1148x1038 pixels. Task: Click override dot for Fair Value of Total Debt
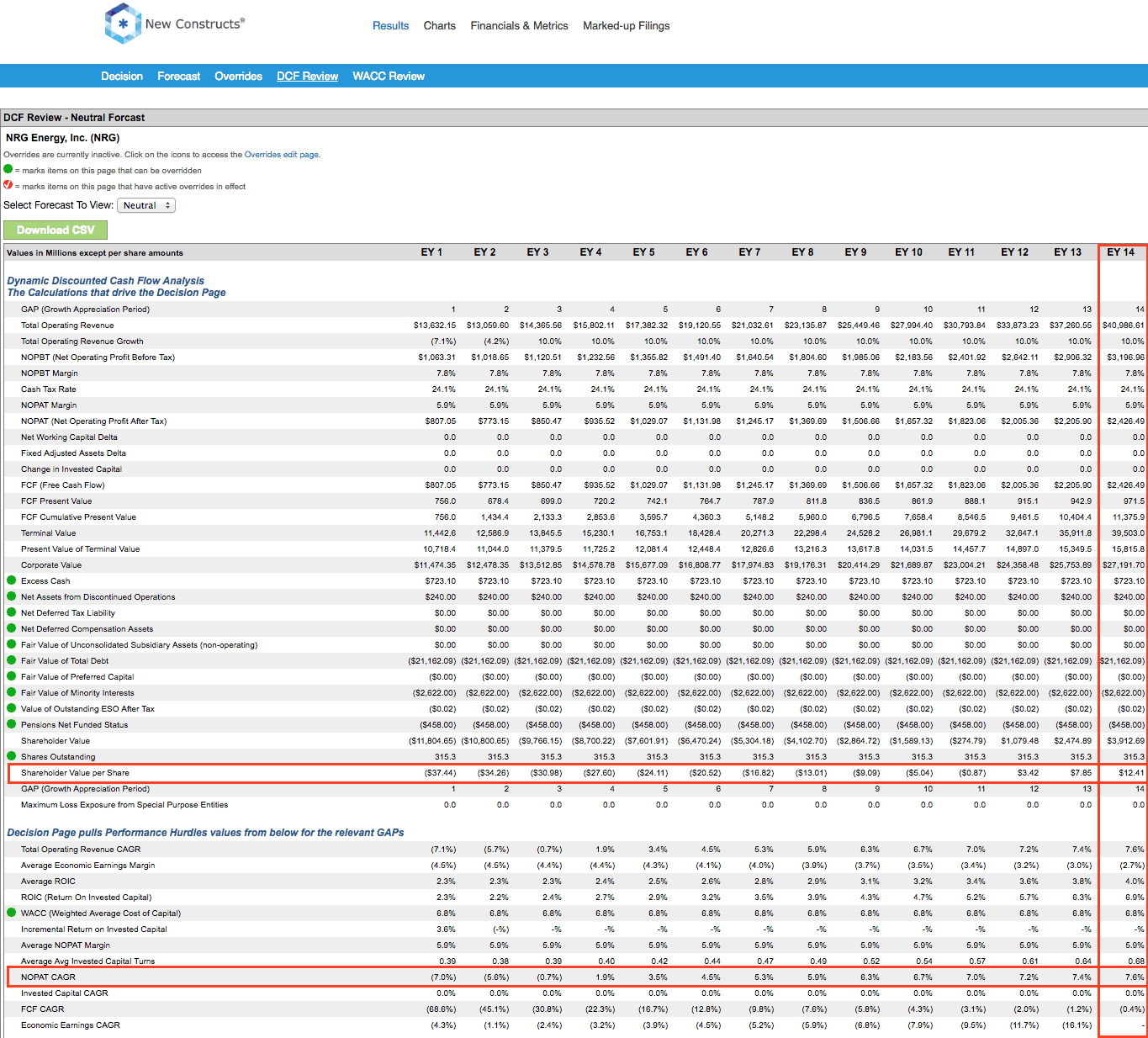click(12, 660)
